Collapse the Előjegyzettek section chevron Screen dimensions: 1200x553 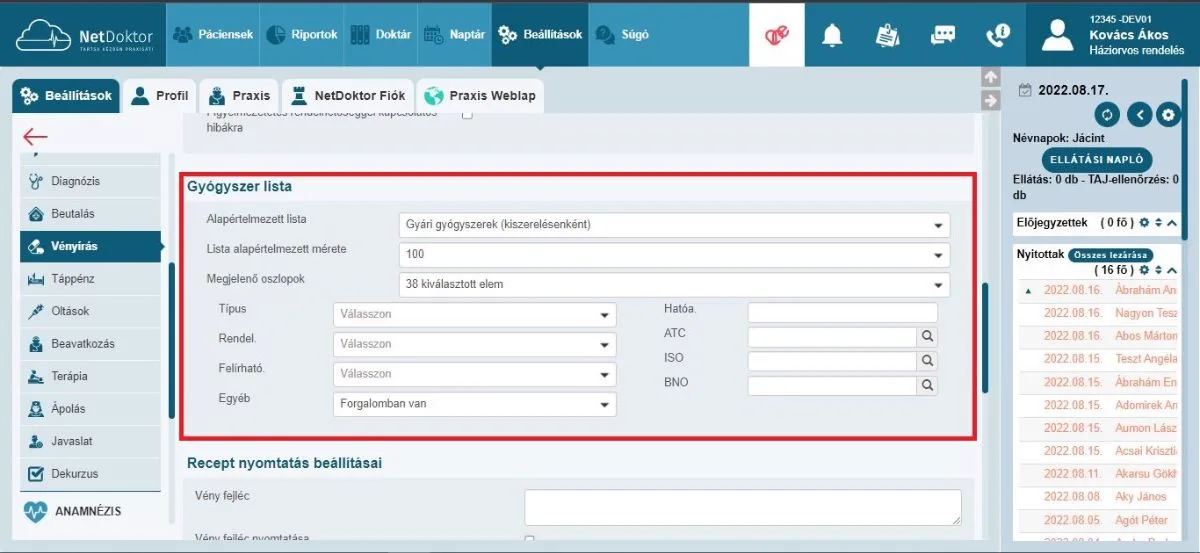1172,223
